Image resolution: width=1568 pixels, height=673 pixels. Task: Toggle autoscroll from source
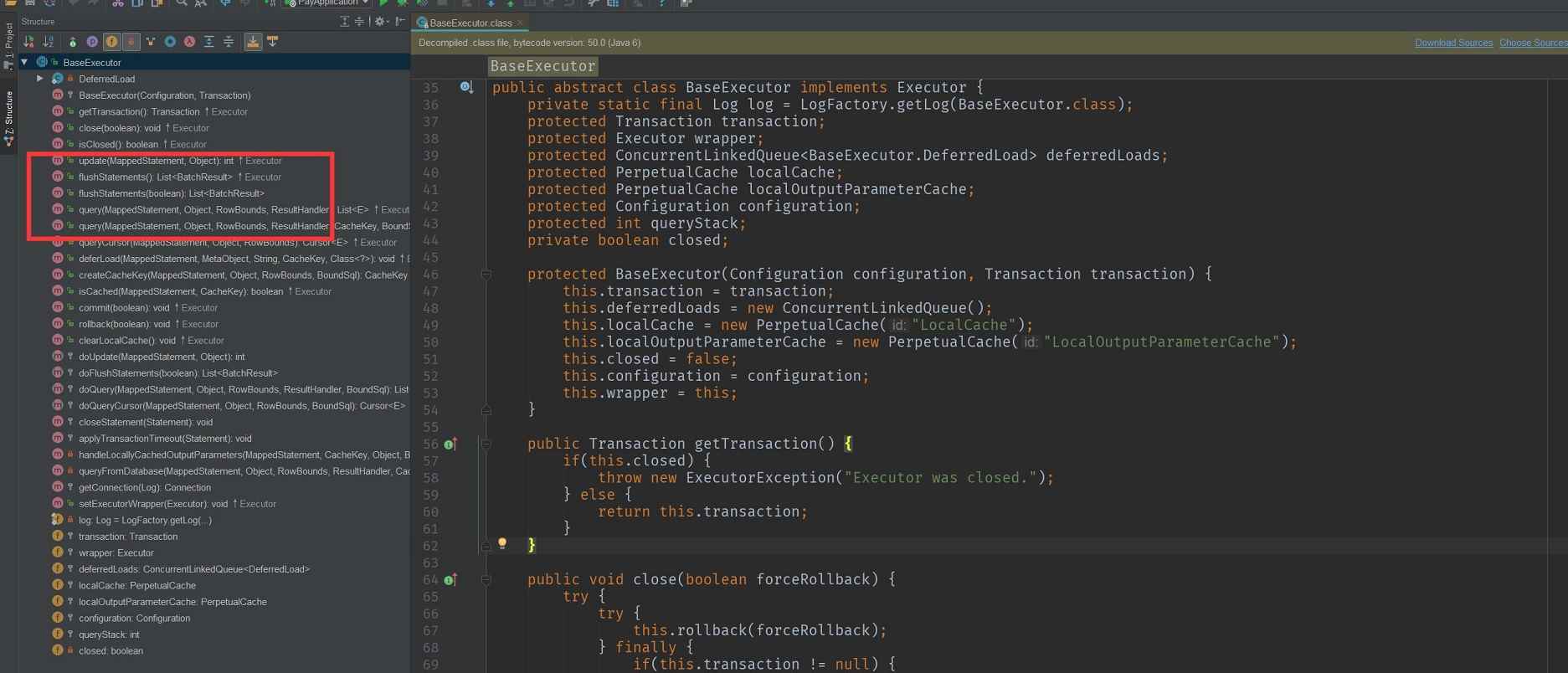[272, 41]
